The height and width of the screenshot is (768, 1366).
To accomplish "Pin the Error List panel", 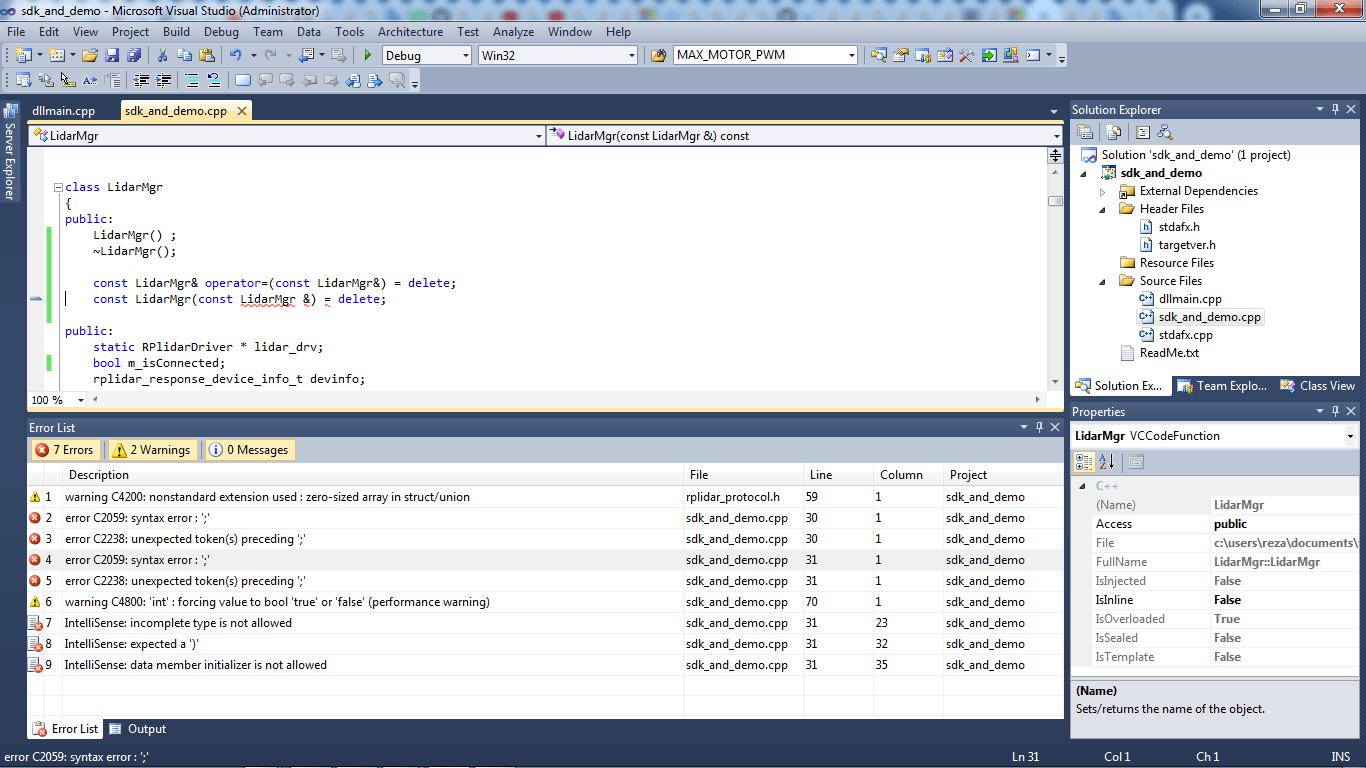I will click(x=1038, y=427).
